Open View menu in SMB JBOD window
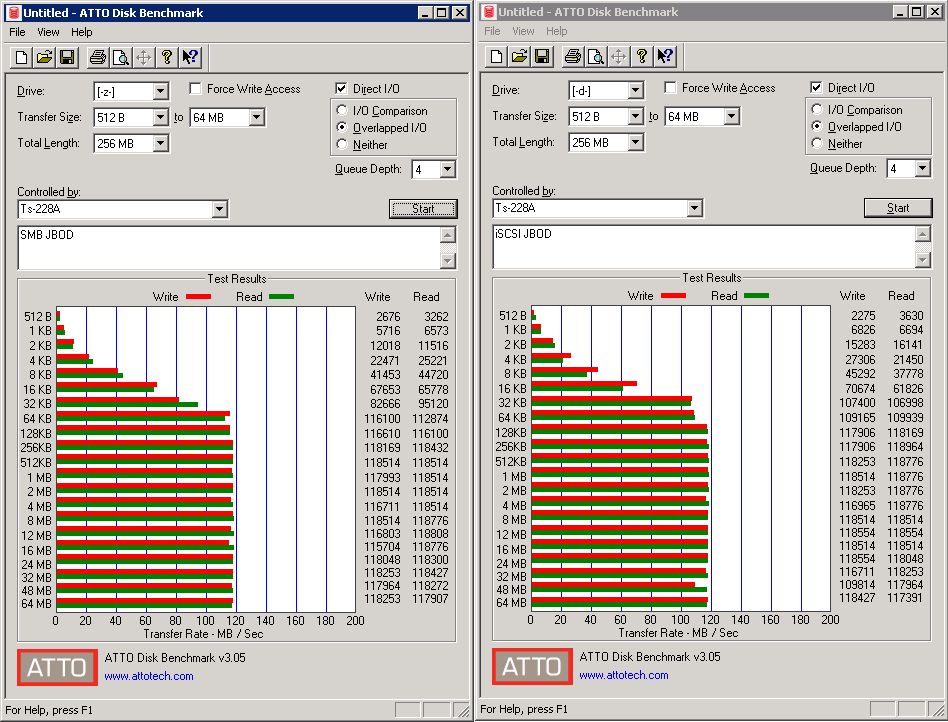948x722 pixels. tap(48, 32)
